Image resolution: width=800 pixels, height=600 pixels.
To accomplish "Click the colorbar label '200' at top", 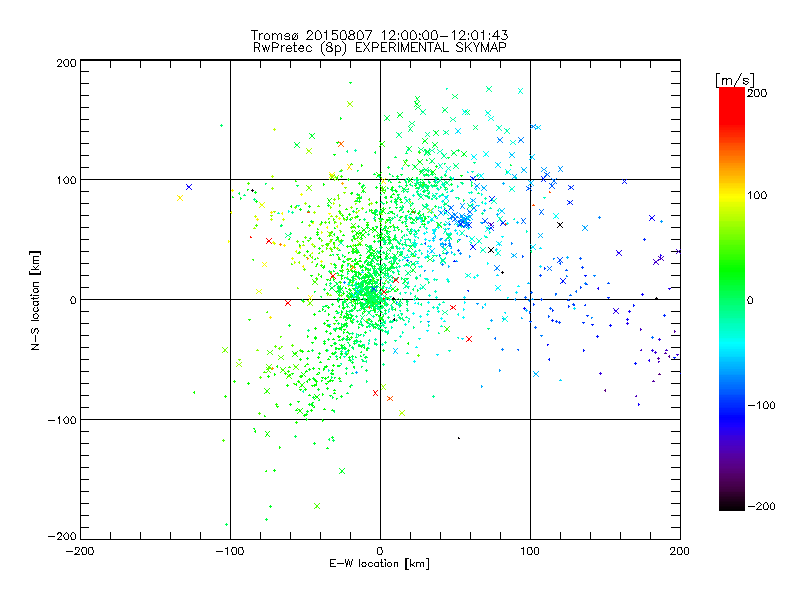I will [x=757, y=93].
